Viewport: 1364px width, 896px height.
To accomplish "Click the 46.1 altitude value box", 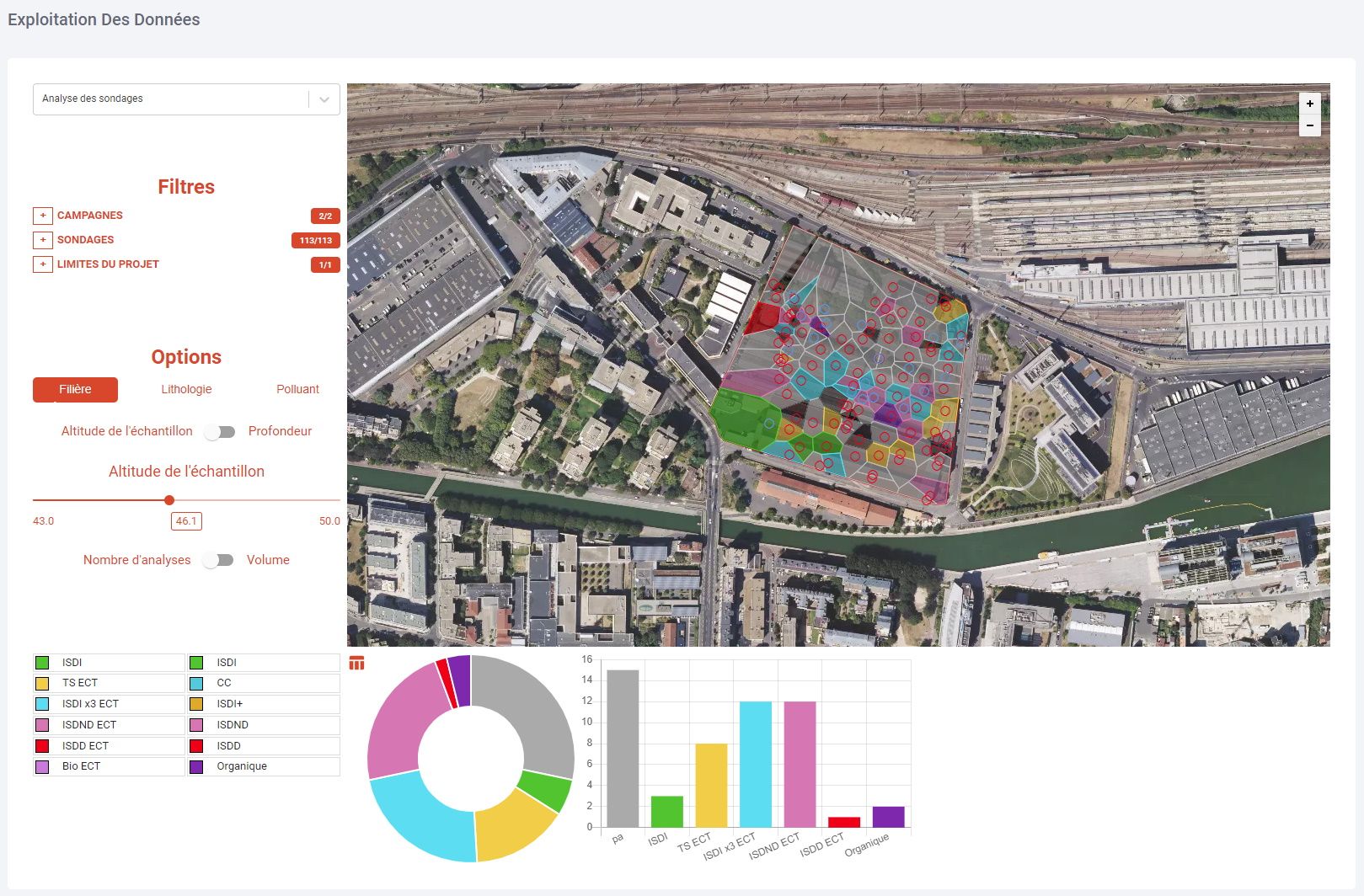I will 186,521.
